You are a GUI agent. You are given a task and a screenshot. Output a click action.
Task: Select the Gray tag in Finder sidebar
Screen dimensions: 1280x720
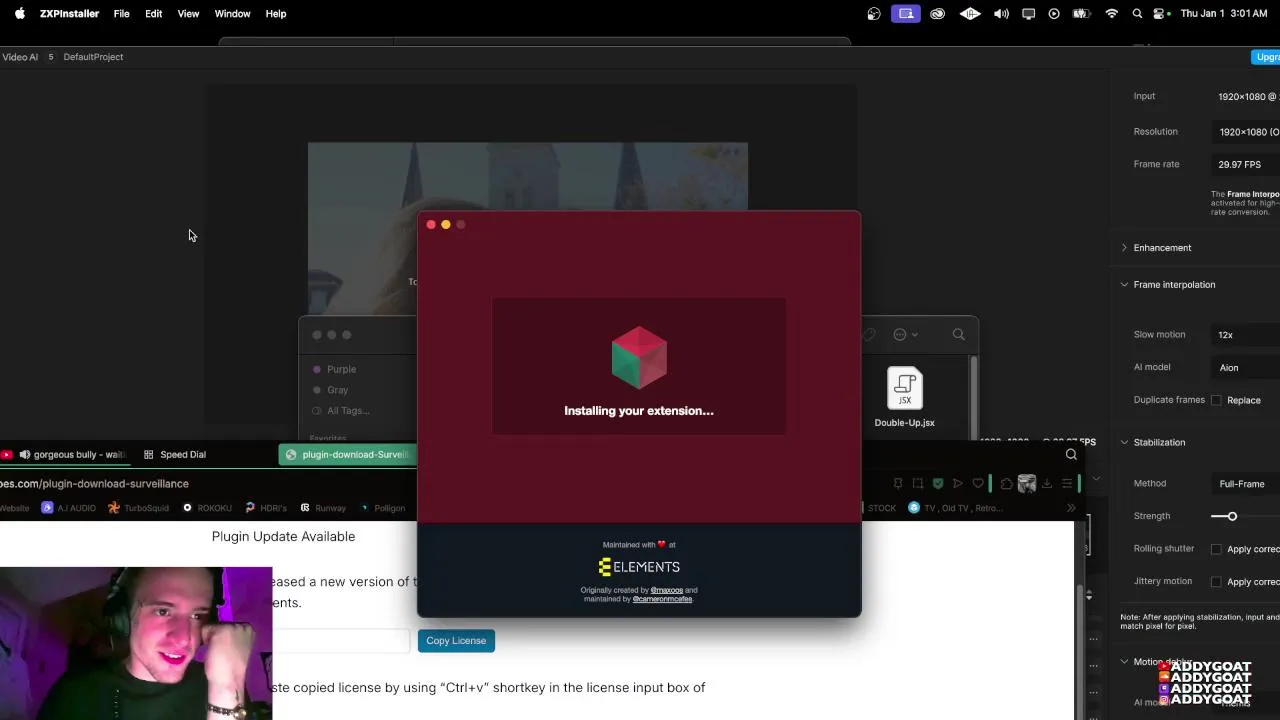point(337,390)
